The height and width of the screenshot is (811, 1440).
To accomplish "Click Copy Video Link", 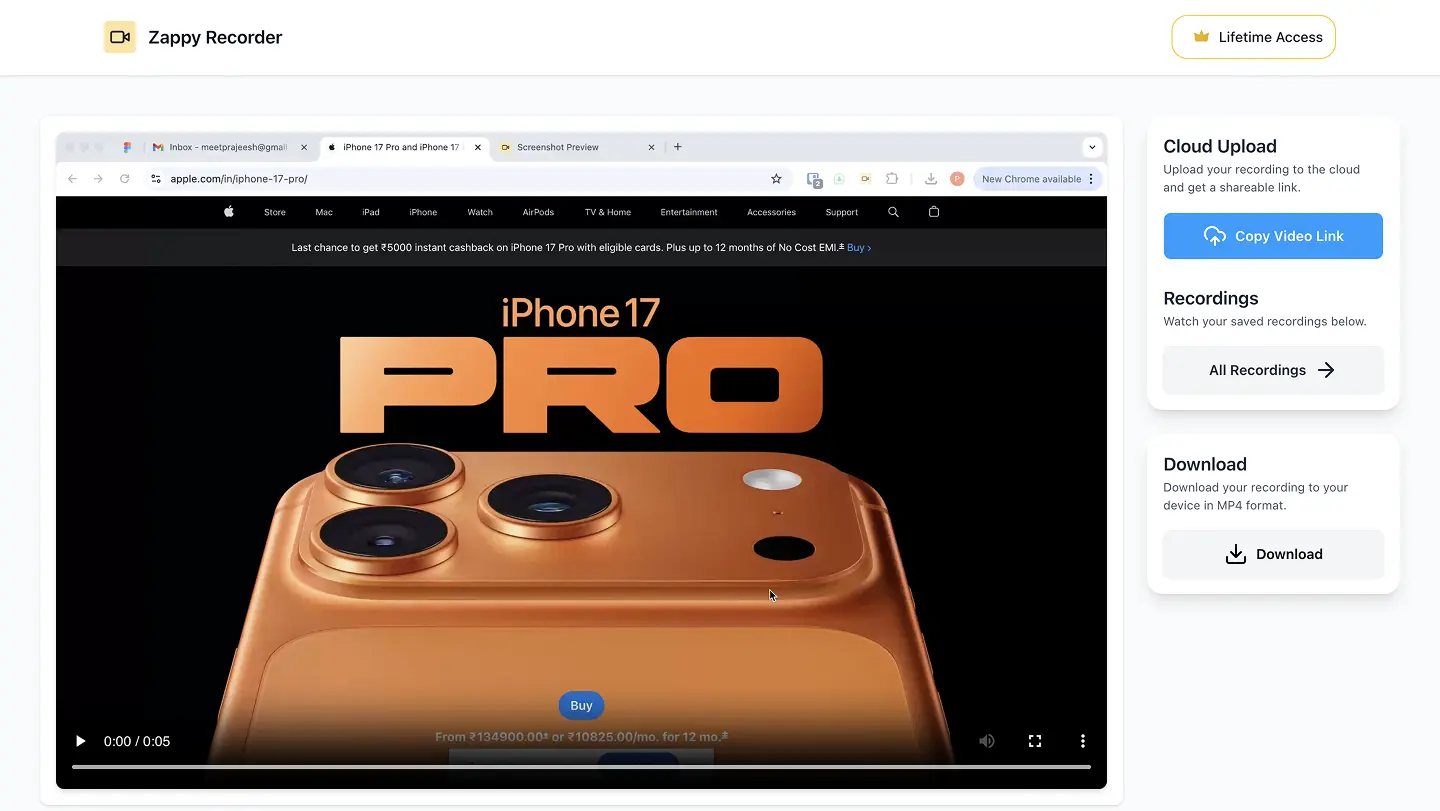I will 1272,236.
